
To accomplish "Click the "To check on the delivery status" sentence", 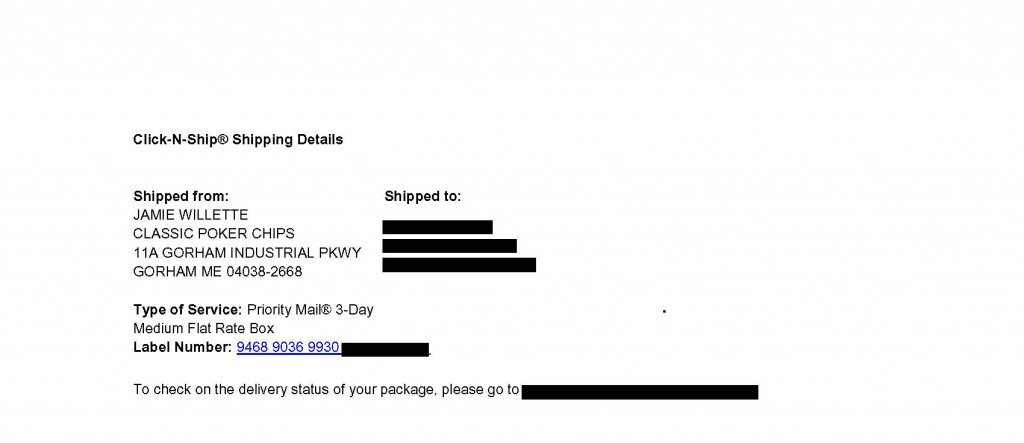I will (326, 390).
